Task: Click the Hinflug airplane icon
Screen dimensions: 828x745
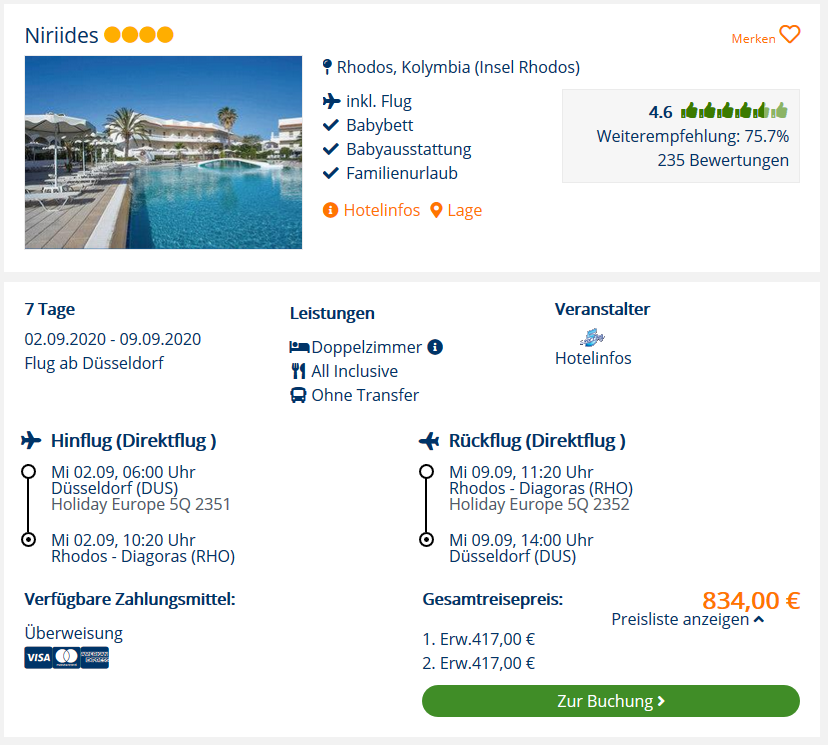Action: (31, 440)
